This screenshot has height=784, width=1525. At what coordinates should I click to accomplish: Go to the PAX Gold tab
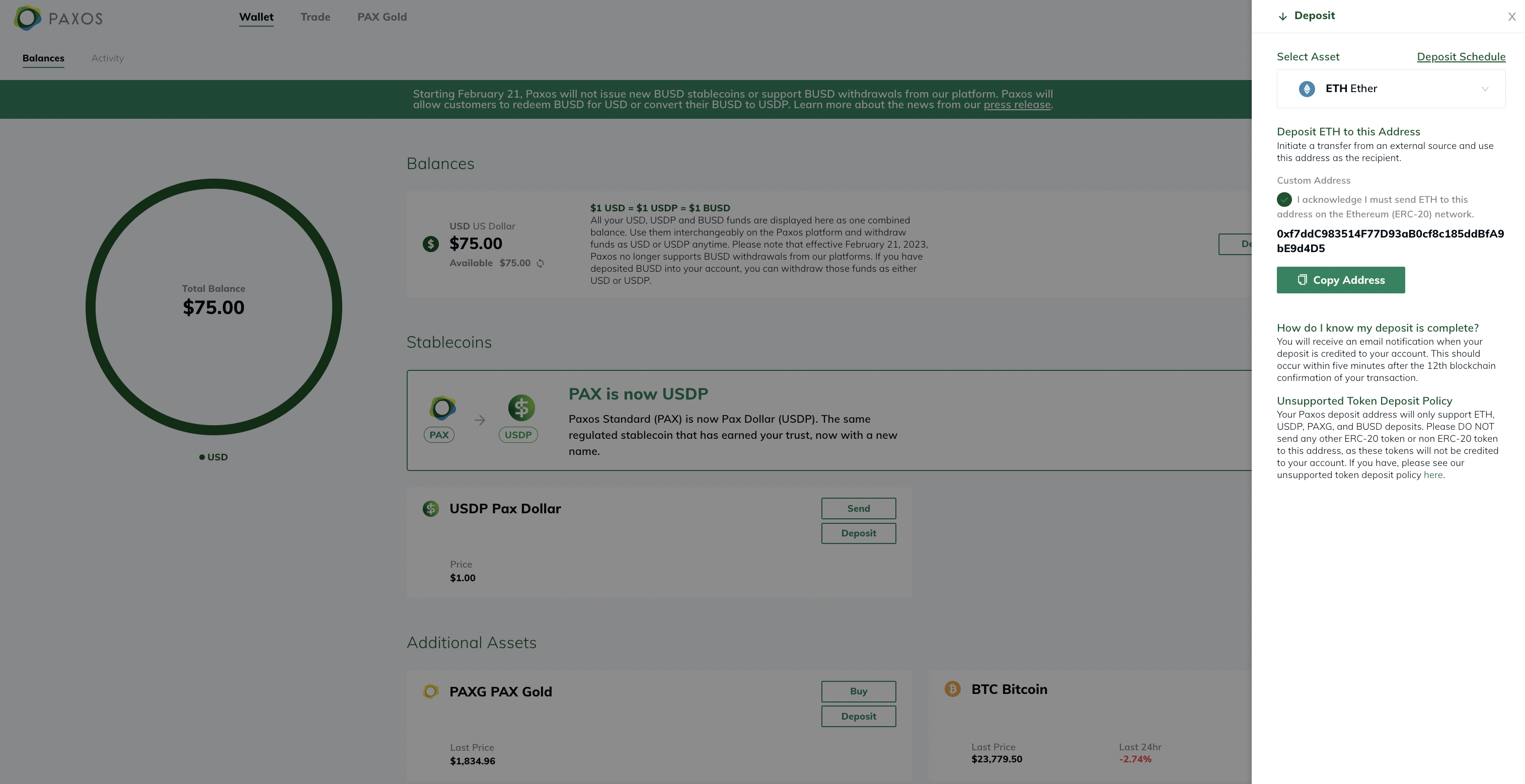(382, 17)
